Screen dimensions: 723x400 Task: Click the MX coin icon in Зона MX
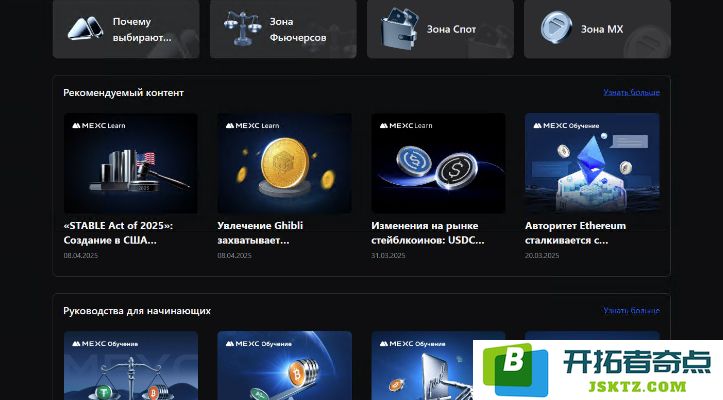[556, 28]
